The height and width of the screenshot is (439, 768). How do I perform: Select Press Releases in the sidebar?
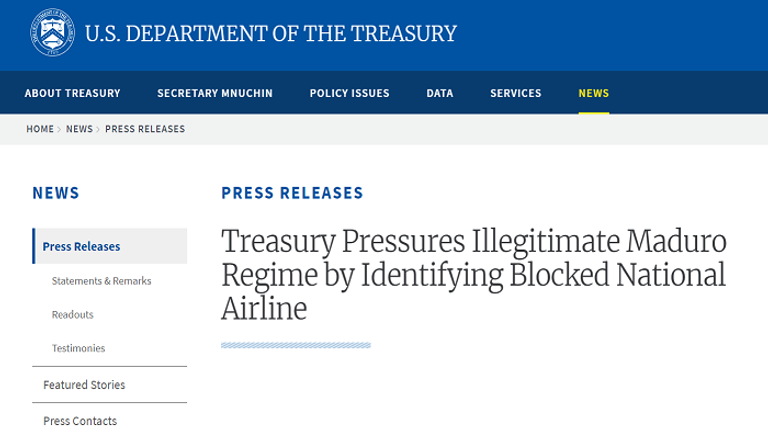coord(81,247)
